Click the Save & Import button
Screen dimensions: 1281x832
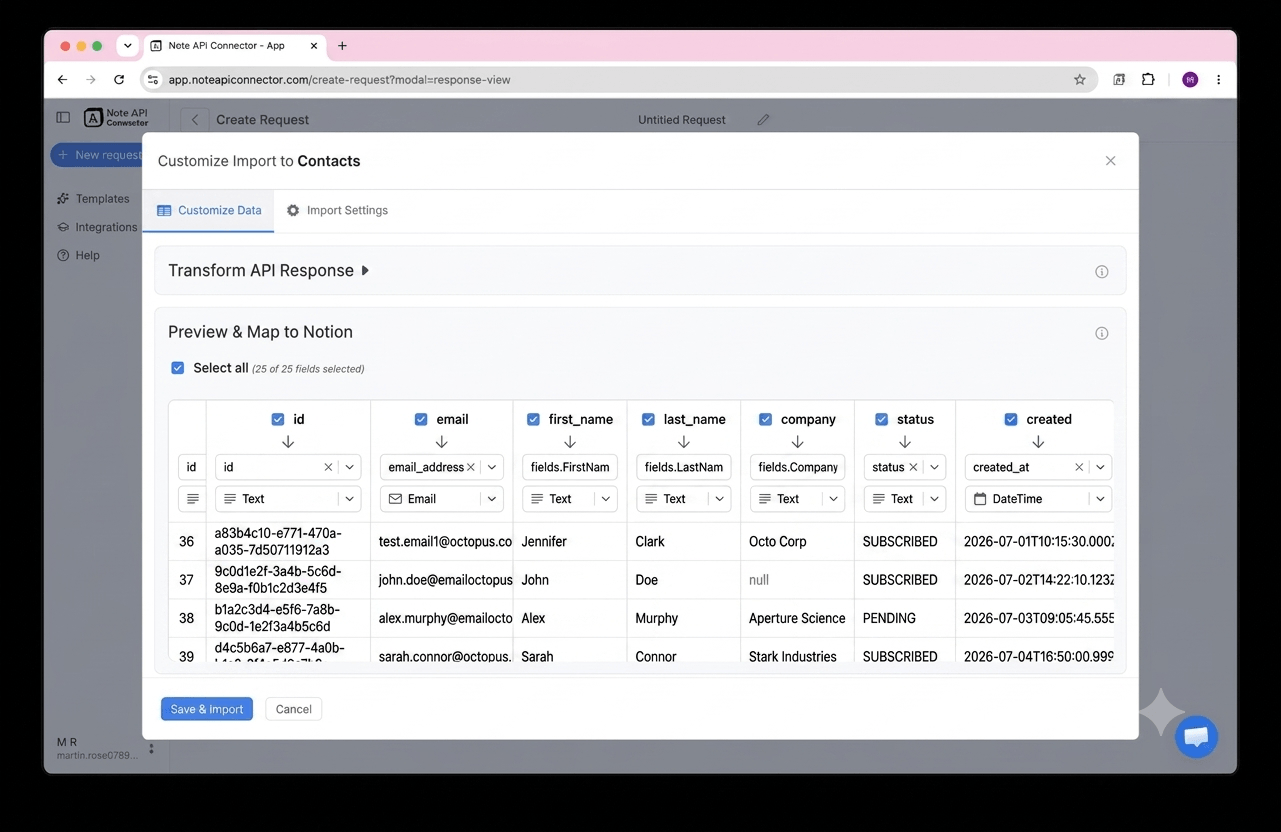207,709
